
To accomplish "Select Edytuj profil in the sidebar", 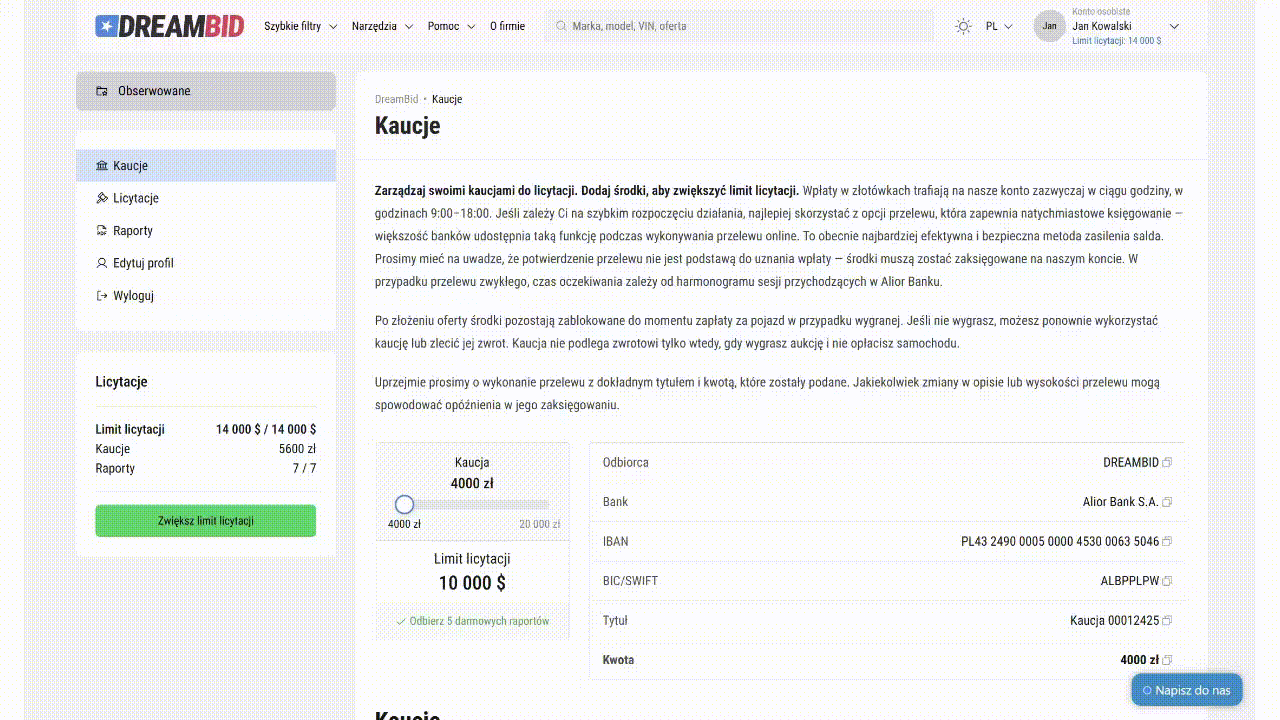I will pyautogui.click(x=143, y=263).
